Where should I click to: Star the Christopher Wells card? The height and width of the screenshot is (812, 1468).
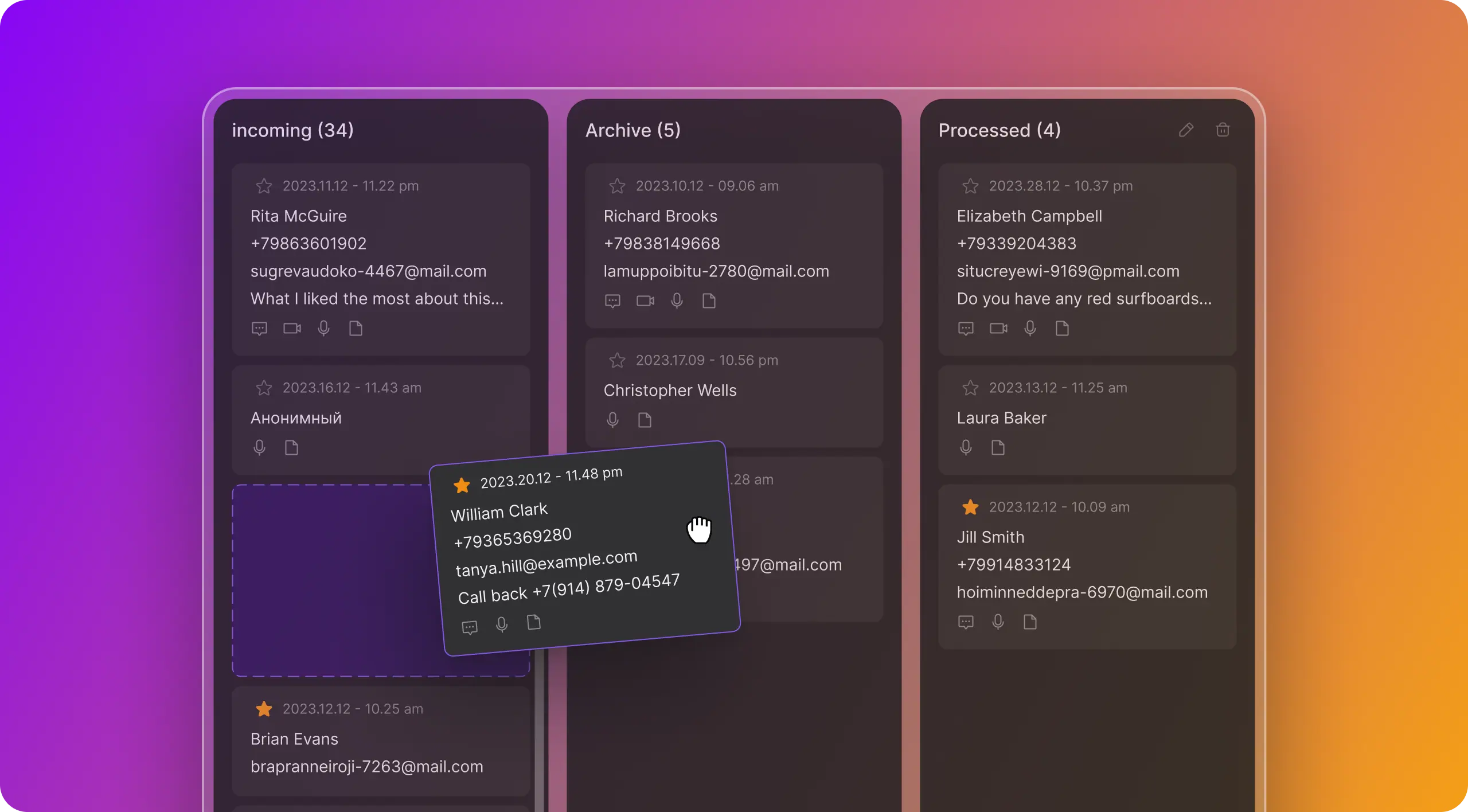coord(617,360)
